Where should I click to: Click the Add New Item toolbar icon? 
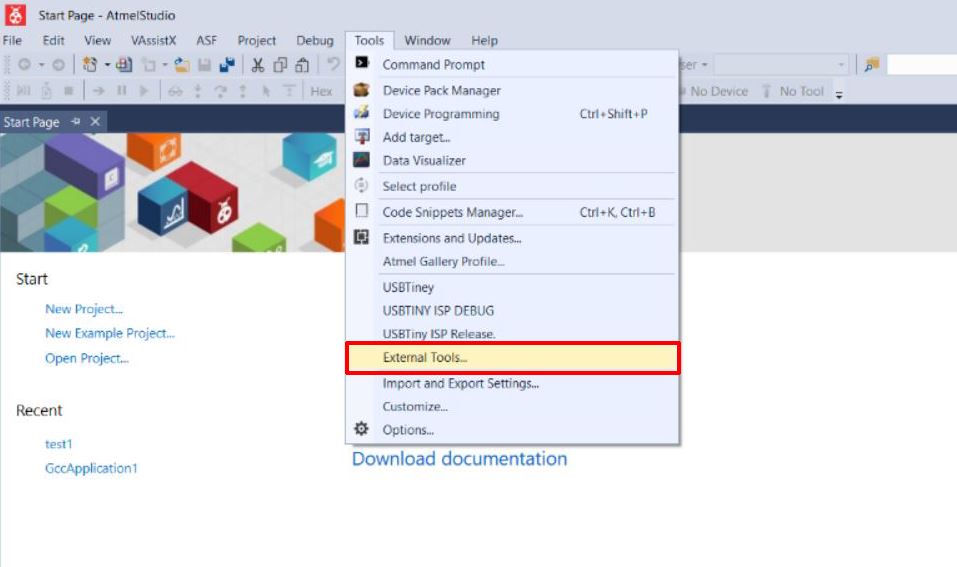pyautogui.click(x=148, y=65)
